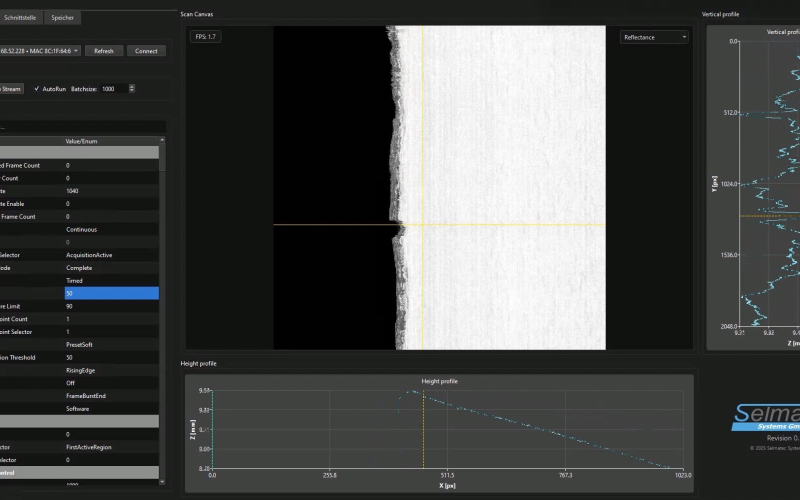Select the Off value cell
This screenshot has width=800, height=500.
tap(111, 383)
